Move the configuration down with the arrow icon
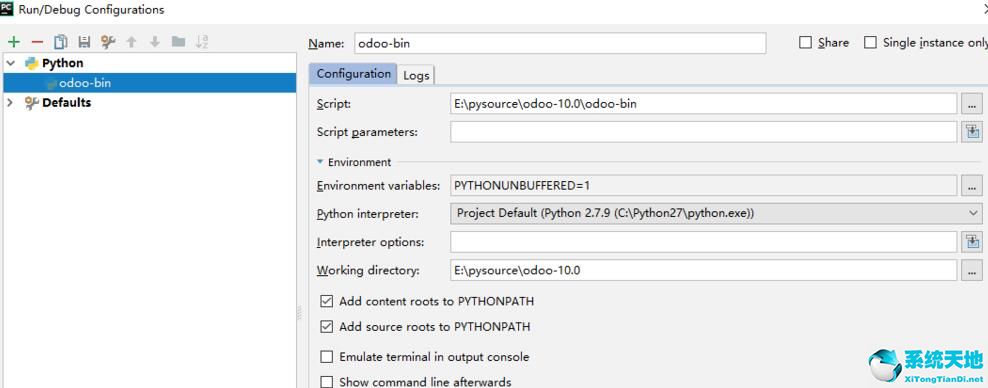Viewport: 988px width, 388px height. (154, 42)
